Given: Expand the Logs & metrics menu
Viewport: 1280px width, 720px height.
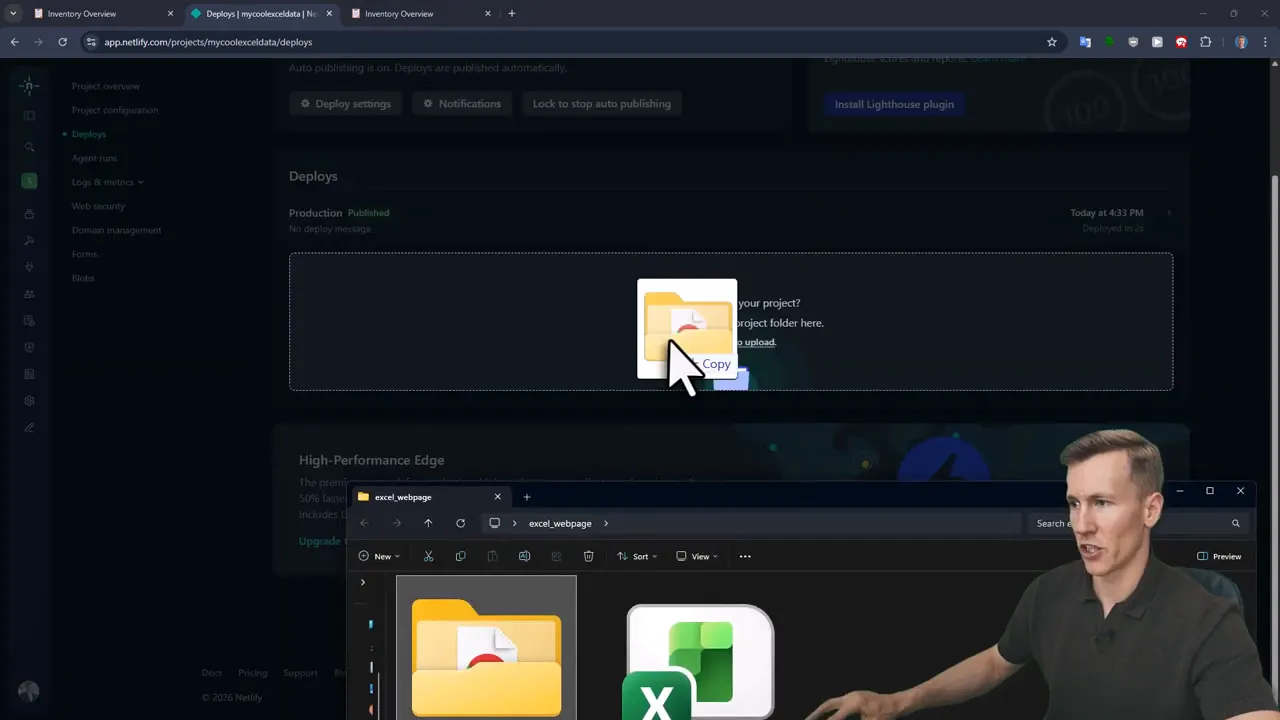Looking at the screenshot, I should coord(107,182).
